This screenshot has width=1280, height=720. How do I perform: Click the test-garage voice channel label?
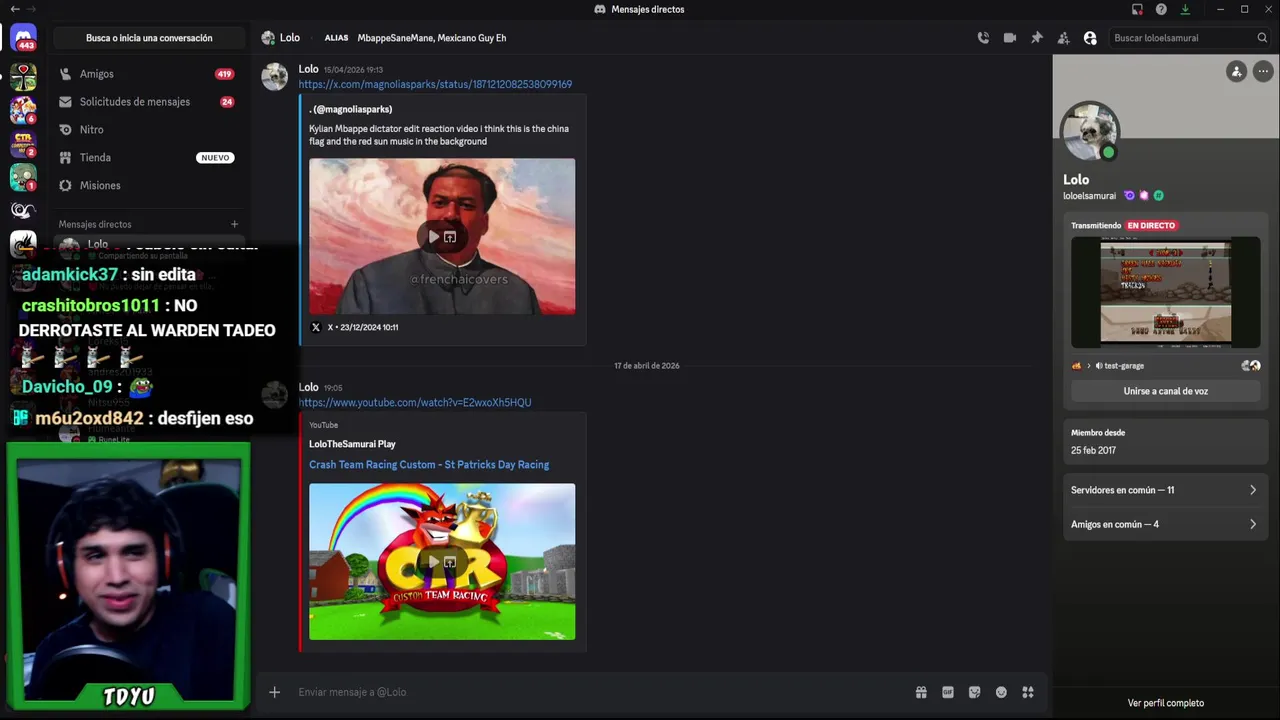coord(1124,366)
